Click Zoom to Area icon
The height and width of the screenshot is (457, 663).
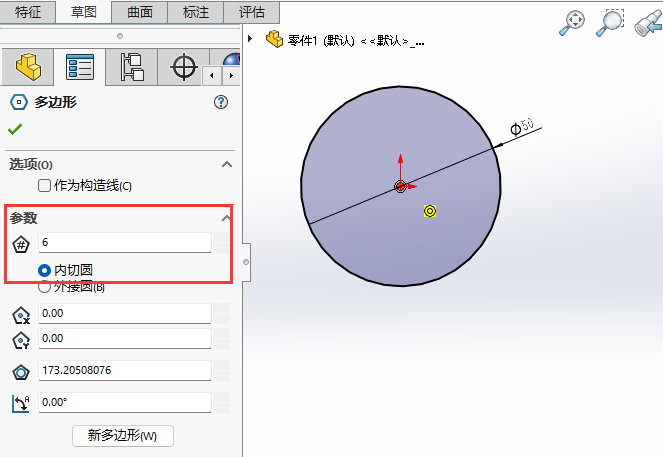tap(610, 23)
